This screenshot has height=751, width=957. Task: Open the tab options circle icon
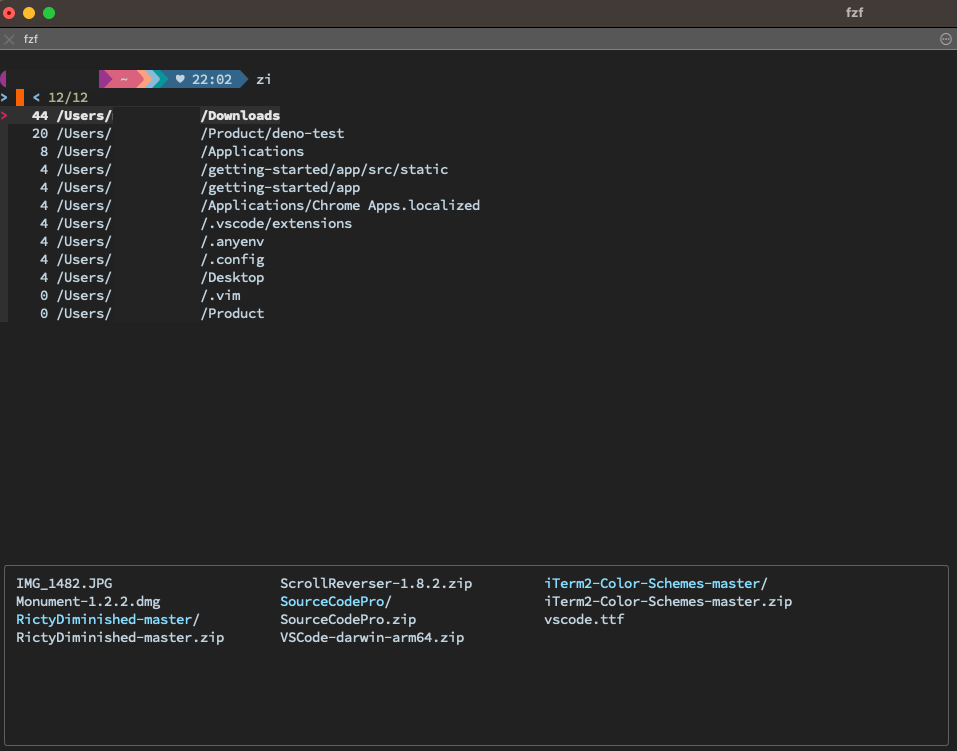[x=945, y=39]
